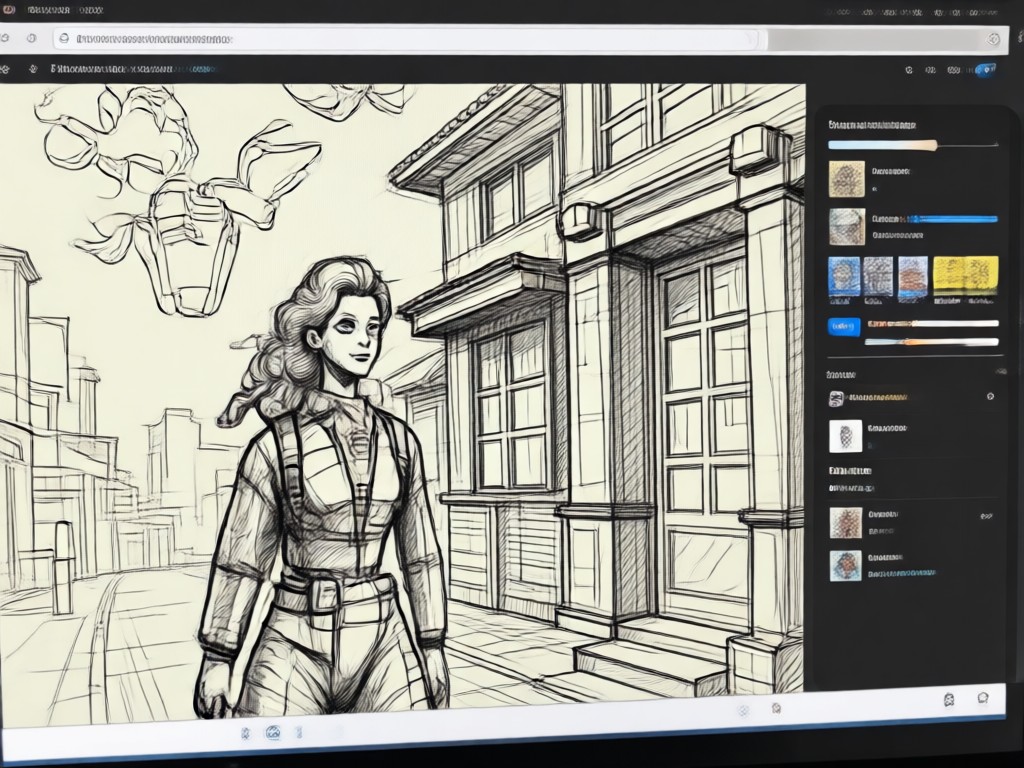Image resolution: width=1024 pixels, height=768 pixels.
Task: Click the small round icon ending the orange-text row
Action: (x=990, y=396)
